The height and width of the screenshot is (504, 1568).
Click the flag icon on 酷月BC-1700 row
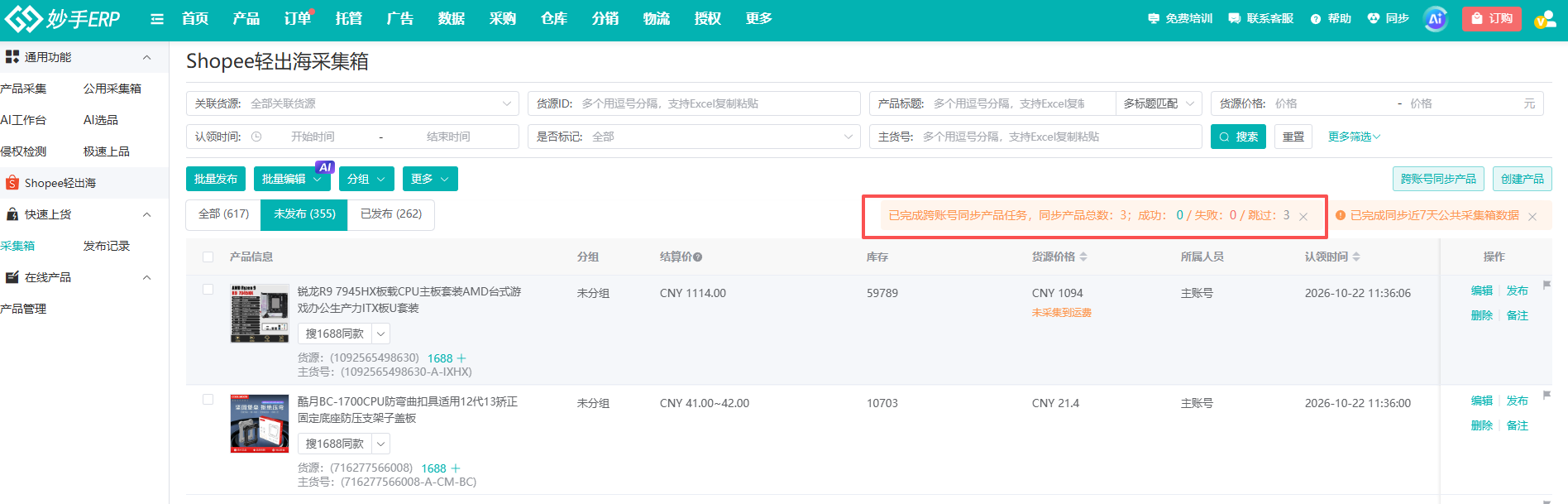click(1546, 395)
